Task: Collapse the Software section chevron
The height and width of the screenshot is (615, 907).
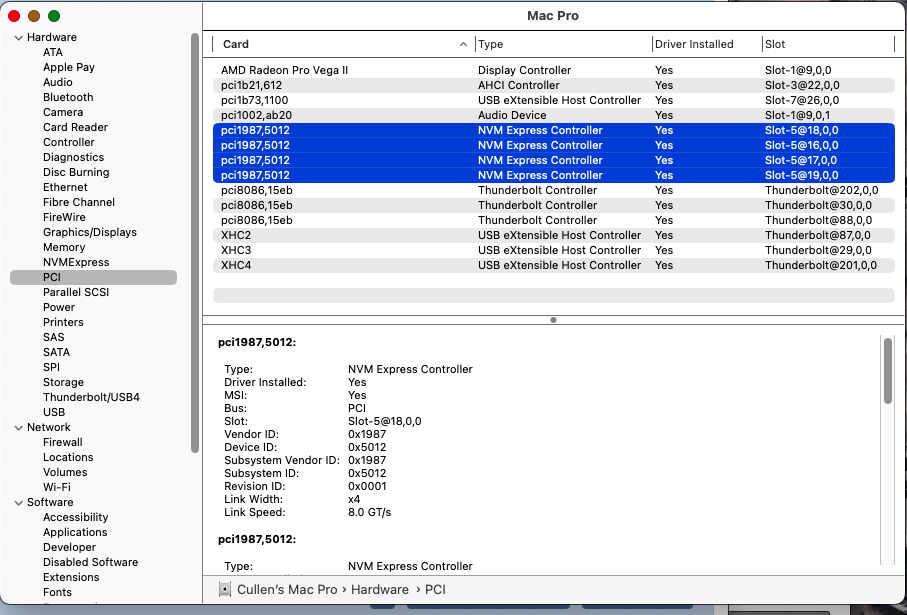Action: [x=19, y=503]
